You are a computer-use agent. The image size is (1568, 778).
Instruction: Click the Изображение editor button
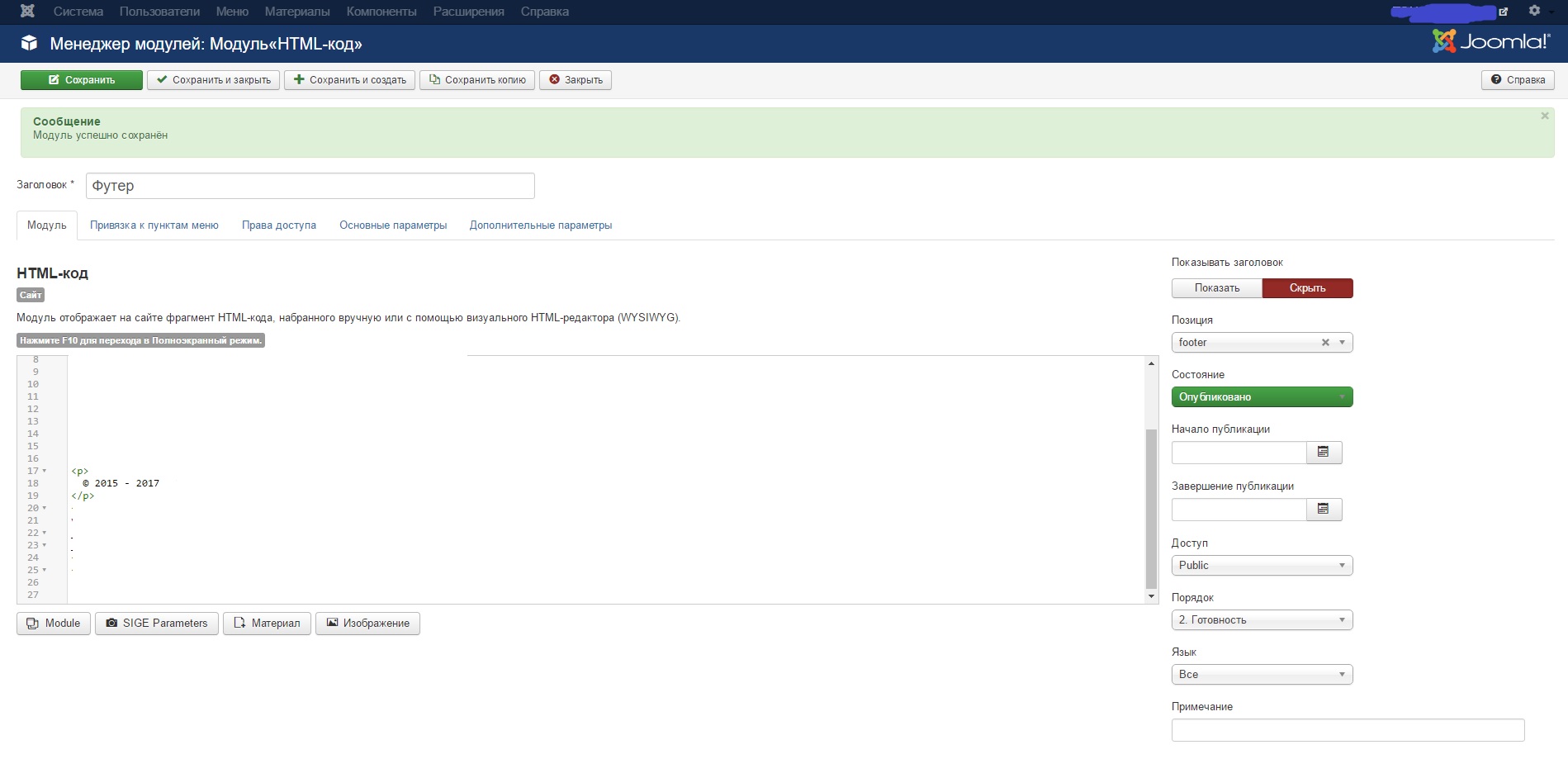(x=367, y=624)
